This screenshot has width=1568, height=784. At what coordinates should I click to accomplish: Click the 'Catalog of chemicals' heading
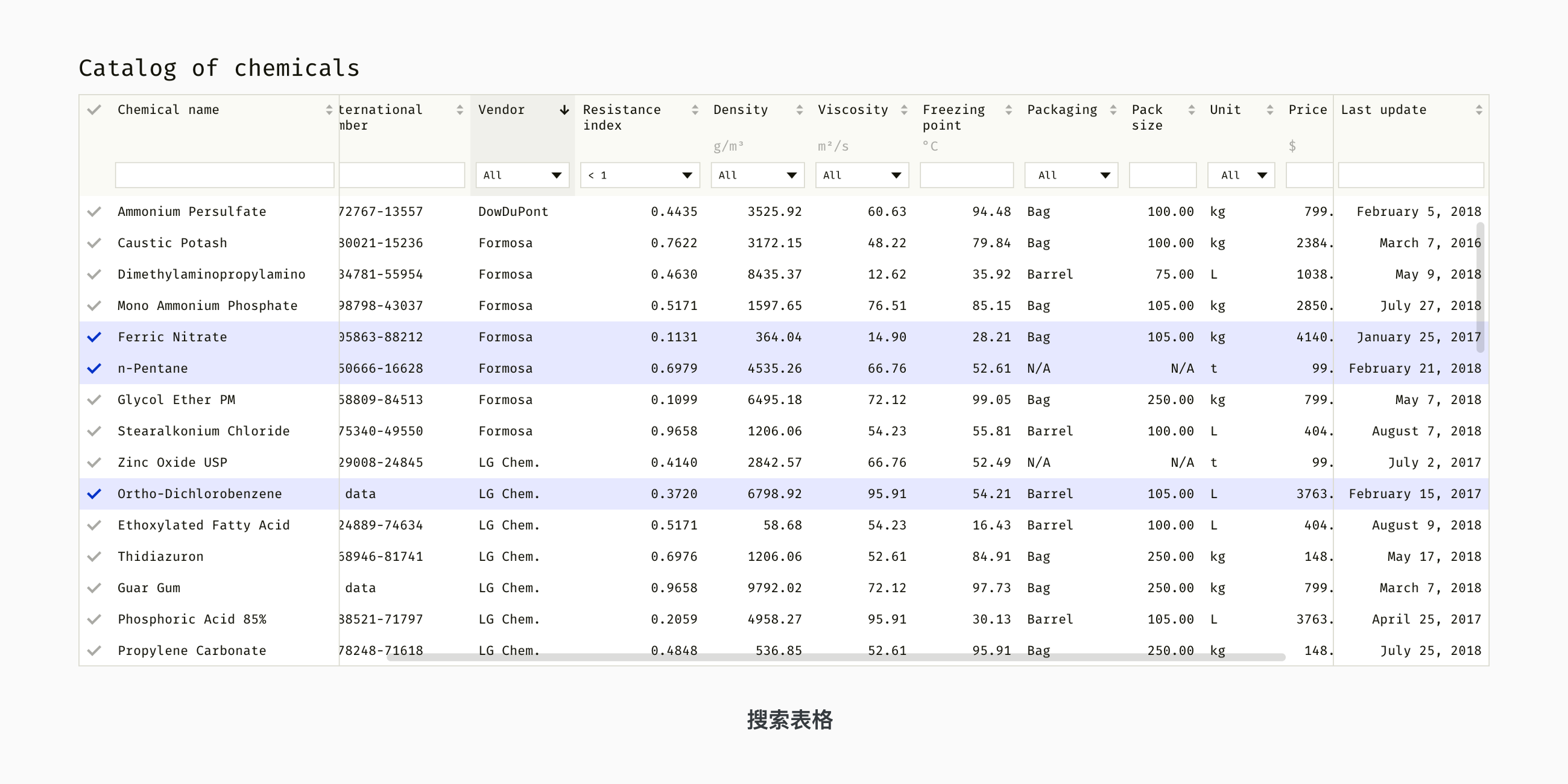[x=219, y=68]
